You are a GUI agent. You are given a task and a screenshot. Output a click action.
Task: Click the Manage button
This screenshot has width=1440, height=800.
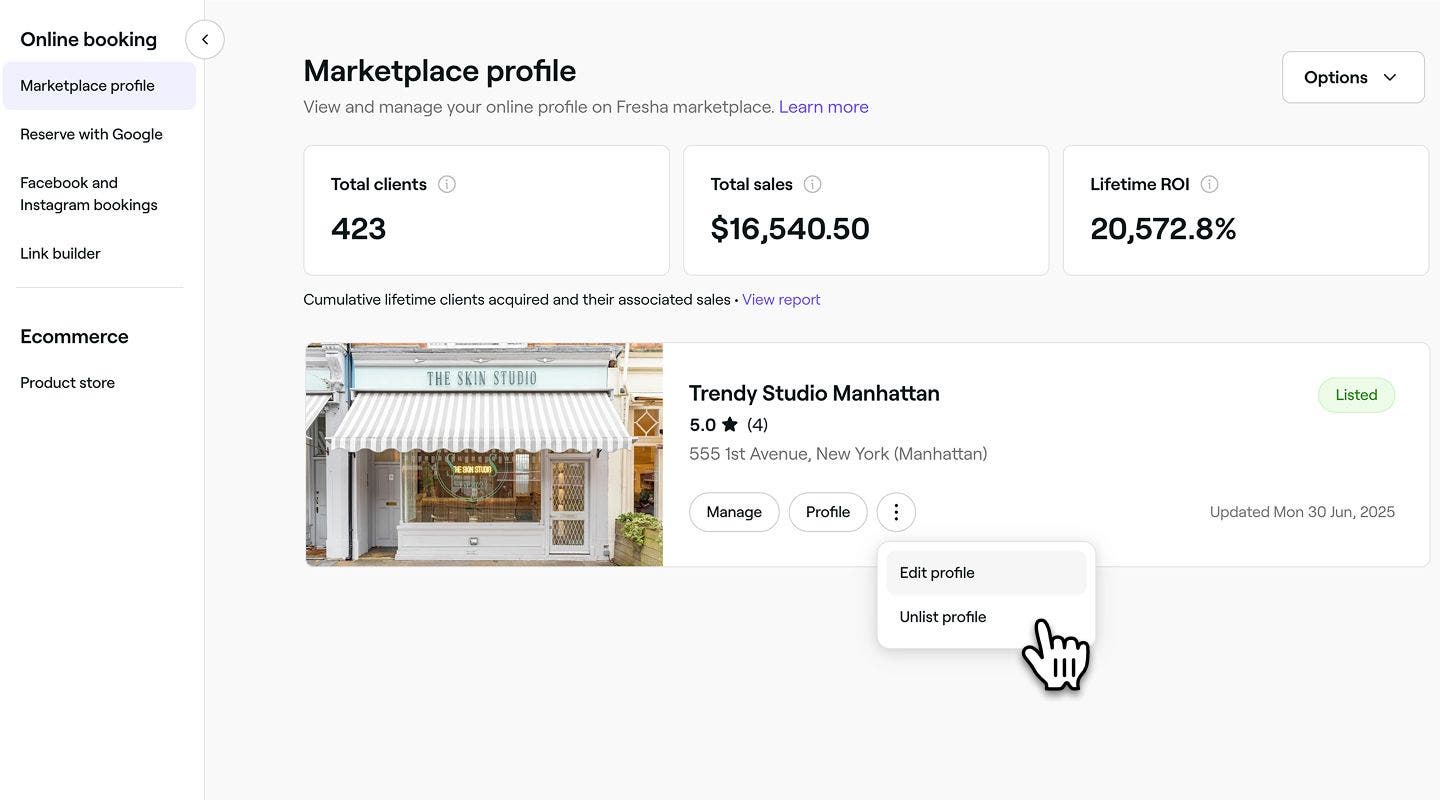pos(734,512)
